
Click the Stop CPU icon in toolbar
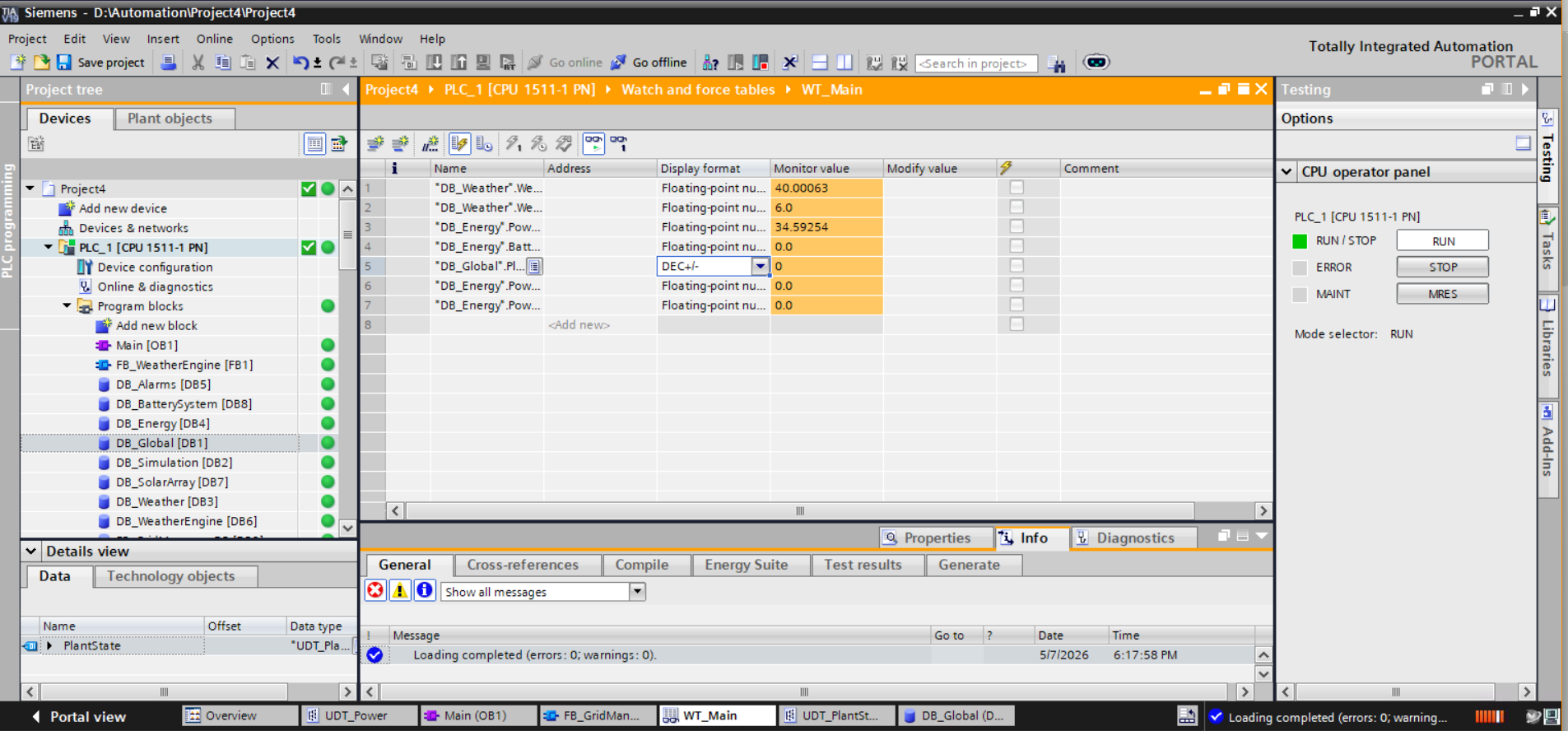[760, 62]
